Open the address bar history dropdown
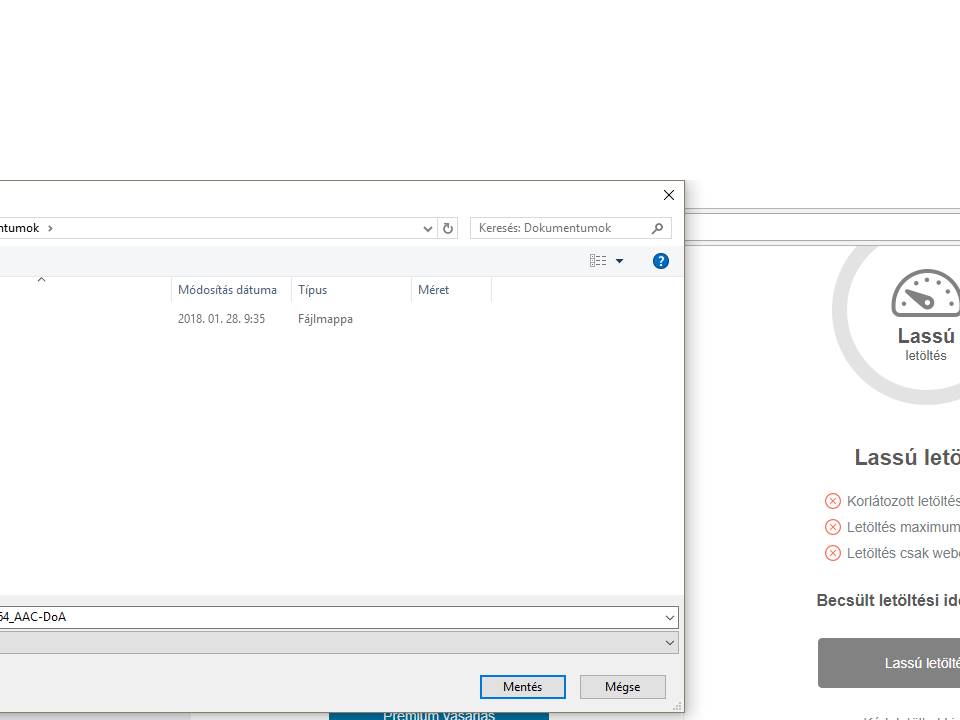960x720 pixels. tap(428, 228)
